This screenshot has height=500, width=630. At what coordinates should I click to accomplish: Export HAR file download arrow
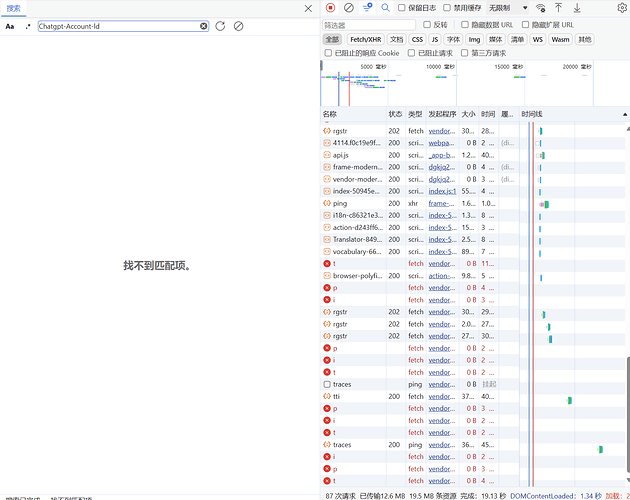pyautogui.click(x=577, y=8)
